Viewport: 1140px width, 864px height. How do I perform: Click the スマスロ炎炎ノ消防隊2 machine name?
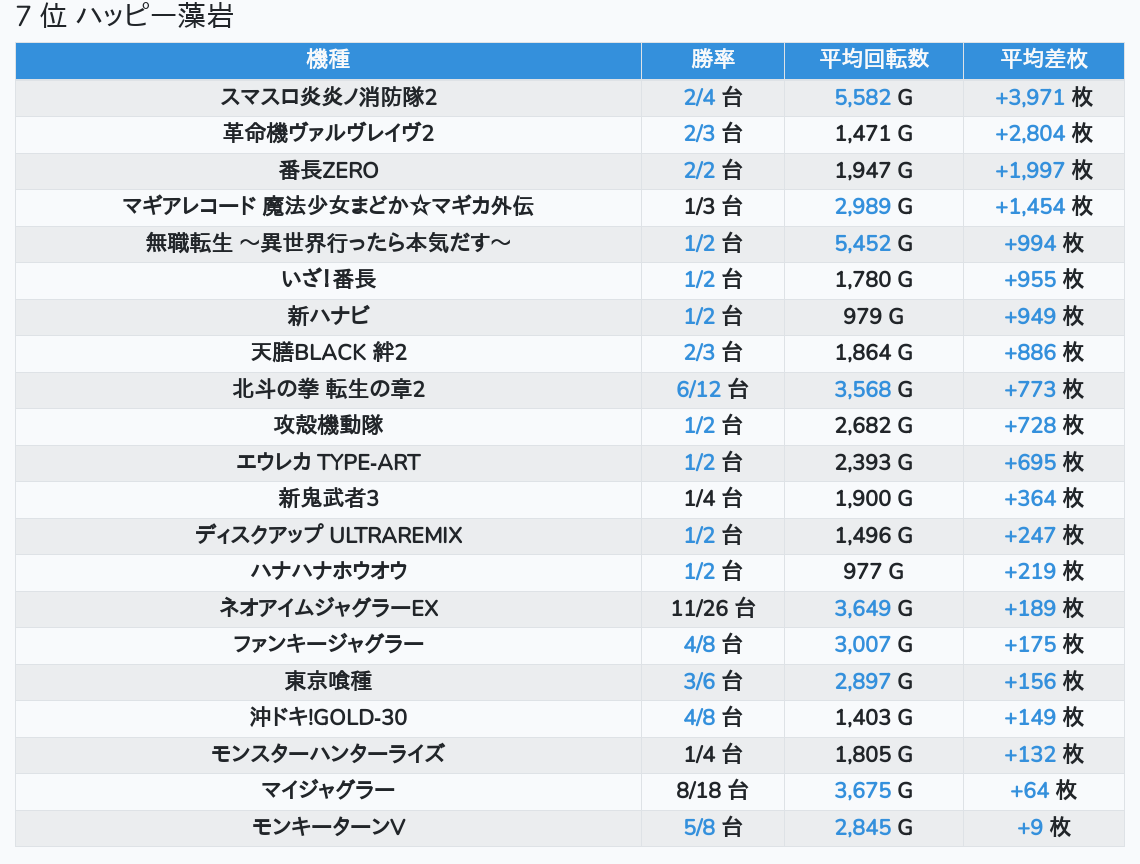[328, 97]
